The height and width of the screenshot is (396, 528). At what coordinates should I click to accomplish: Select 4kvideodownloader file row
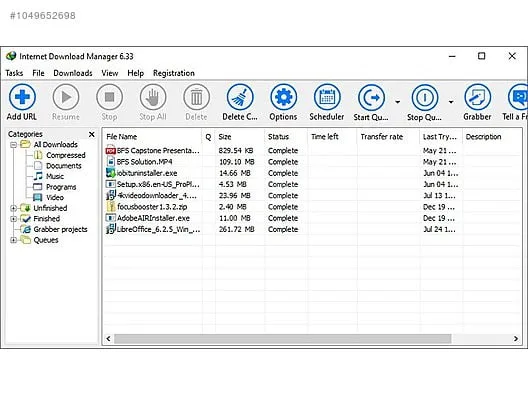[x=312, y=196]
